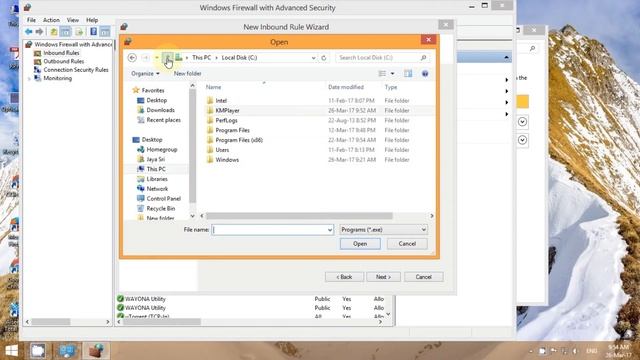
Task: Click Favorites in the navigation pane
Action: (153, 90)
